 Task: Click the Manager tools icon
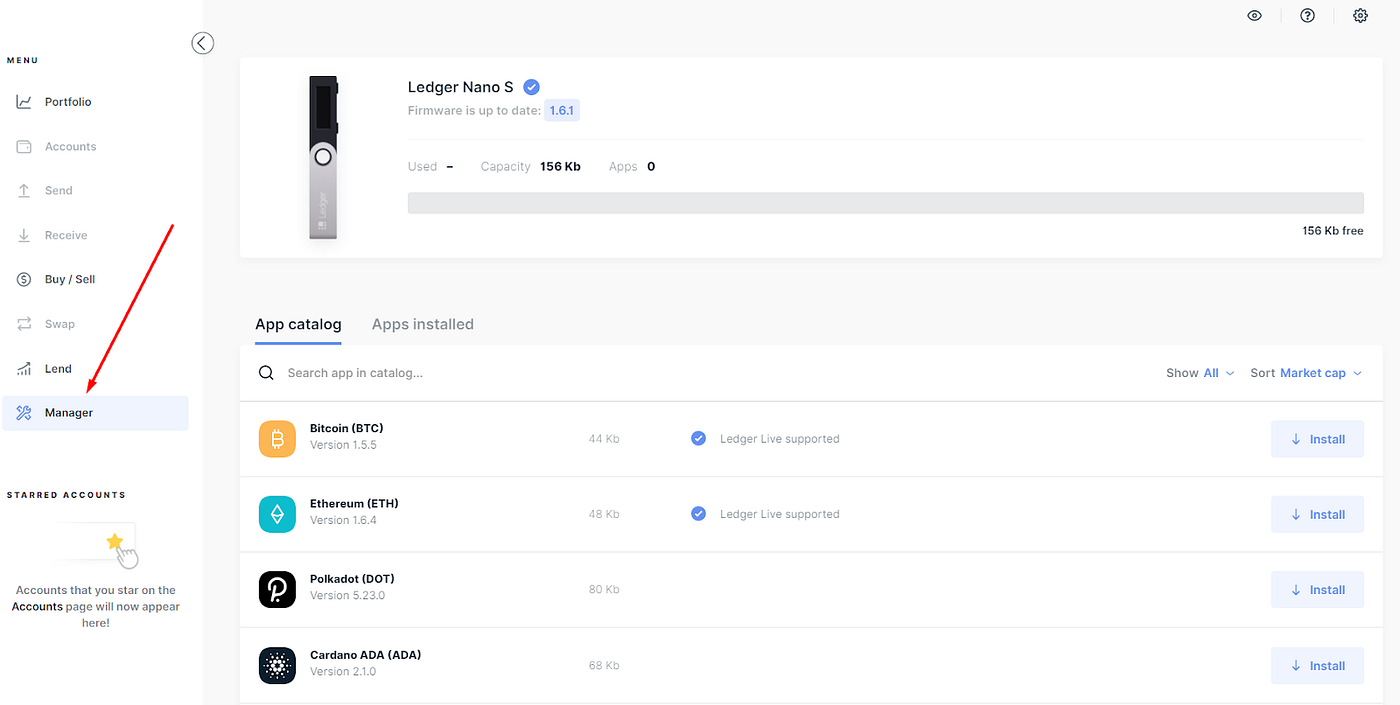[24, 413]
